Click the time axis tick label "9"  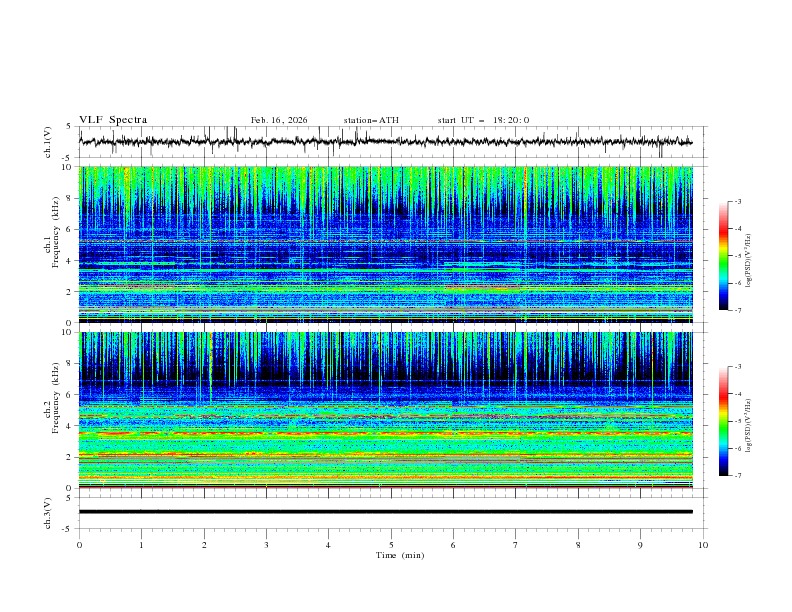[x=640, y=545]
